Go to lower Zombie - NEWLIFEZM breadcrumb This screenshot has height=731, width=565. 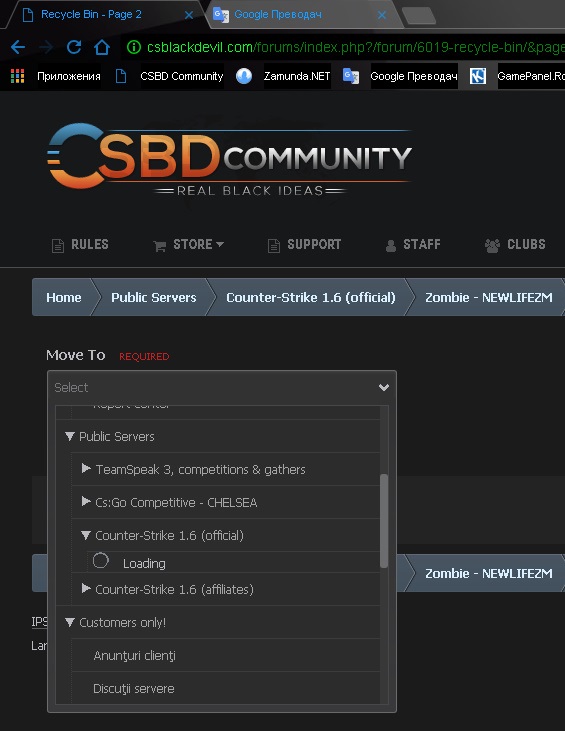489,573
